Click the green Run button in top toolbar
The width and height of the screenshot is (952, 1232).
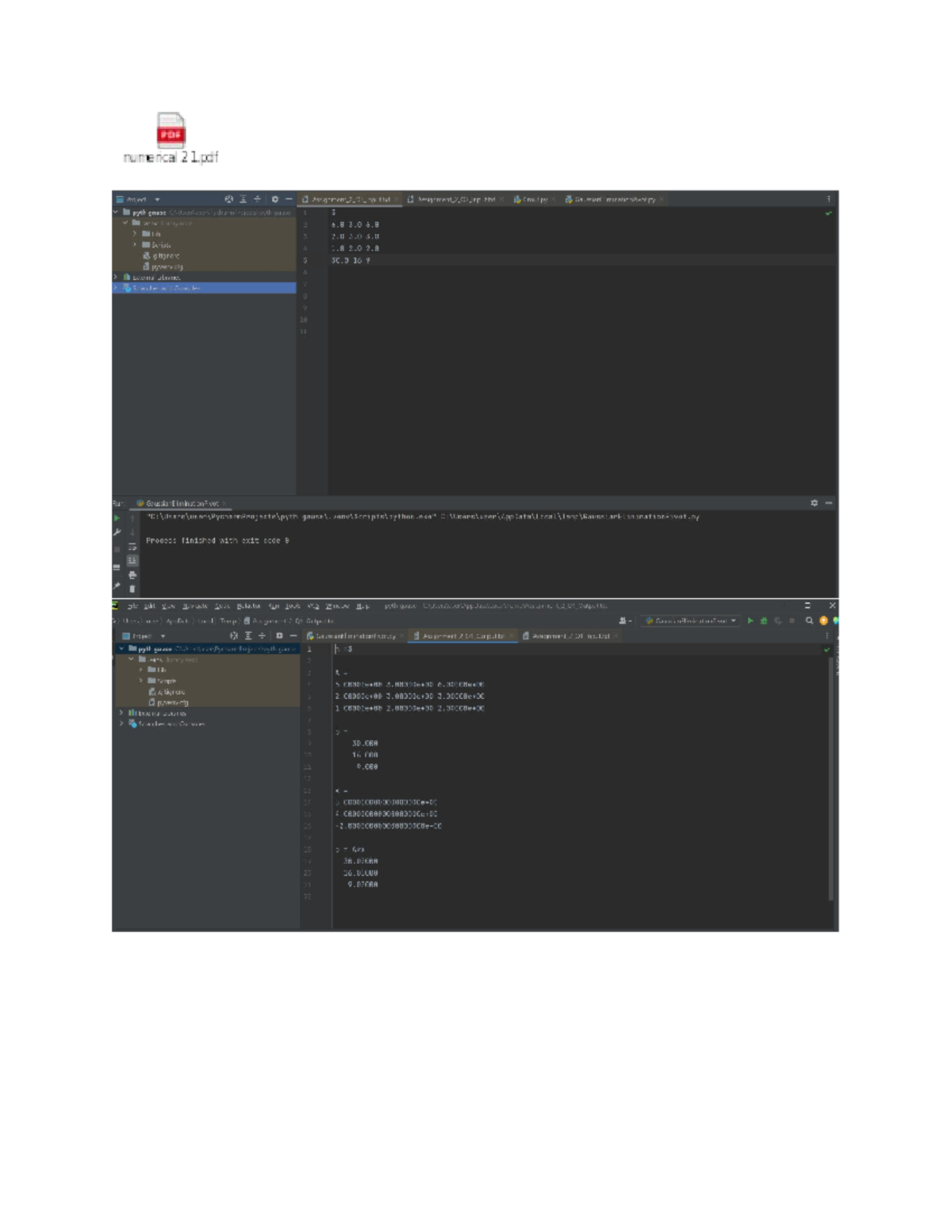coord(750,620)
